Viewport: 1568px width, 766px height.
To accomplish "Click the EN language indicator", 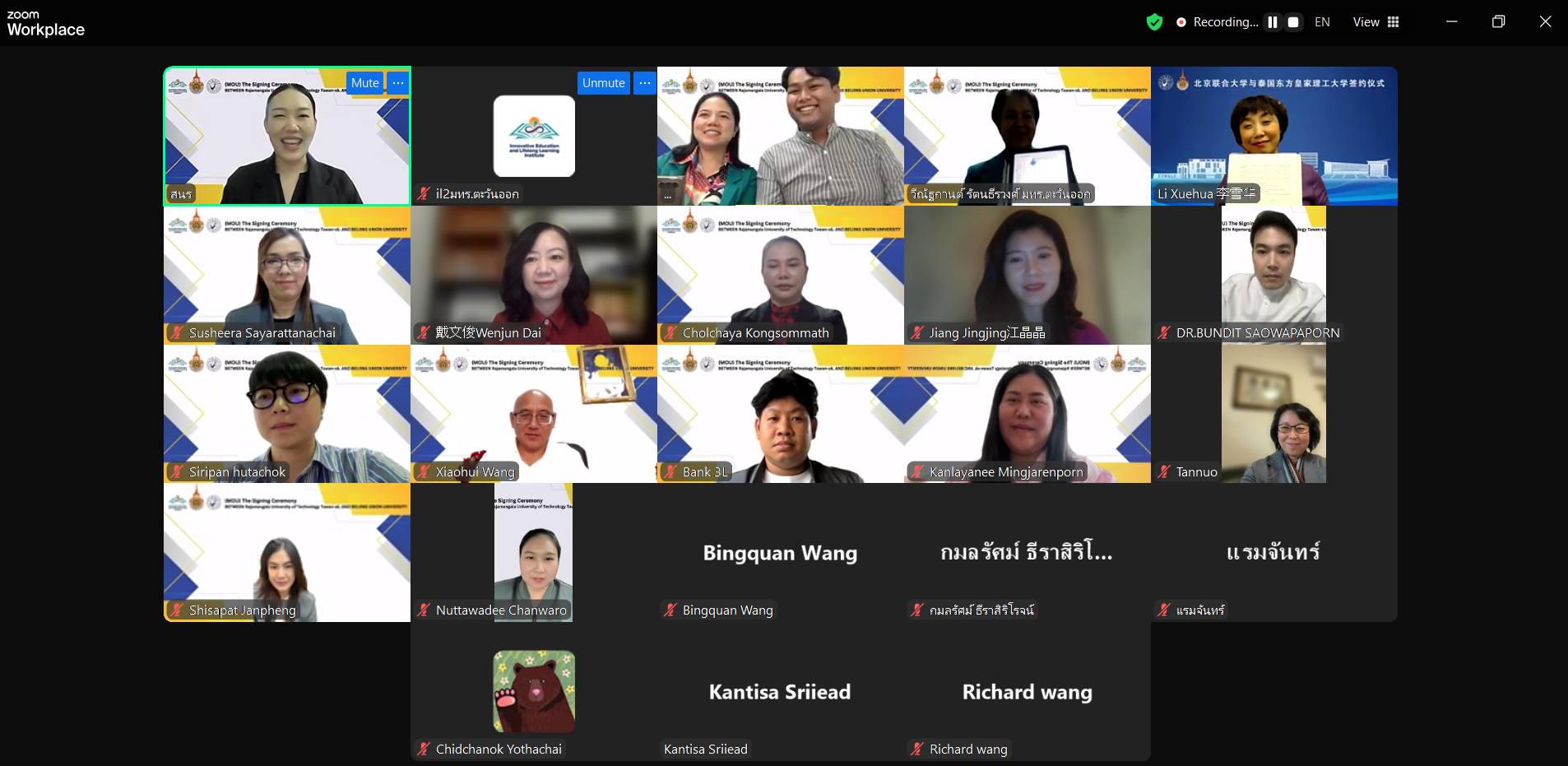I will 1322,22.
